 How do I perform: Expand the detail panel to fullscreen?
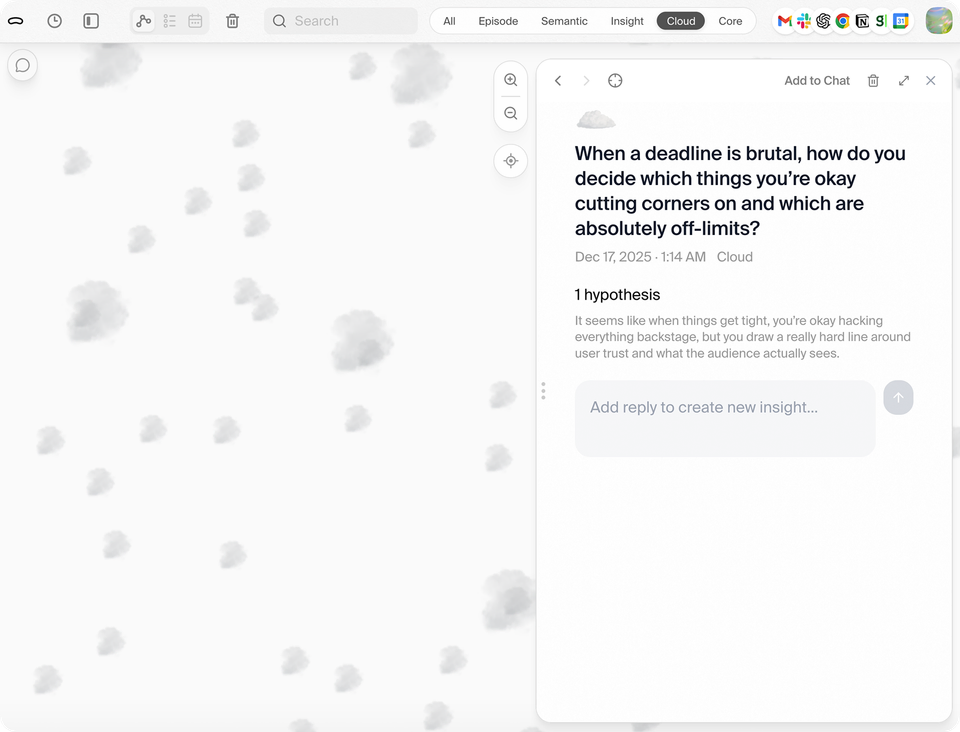pyautogui.click(x=904, y=81)
